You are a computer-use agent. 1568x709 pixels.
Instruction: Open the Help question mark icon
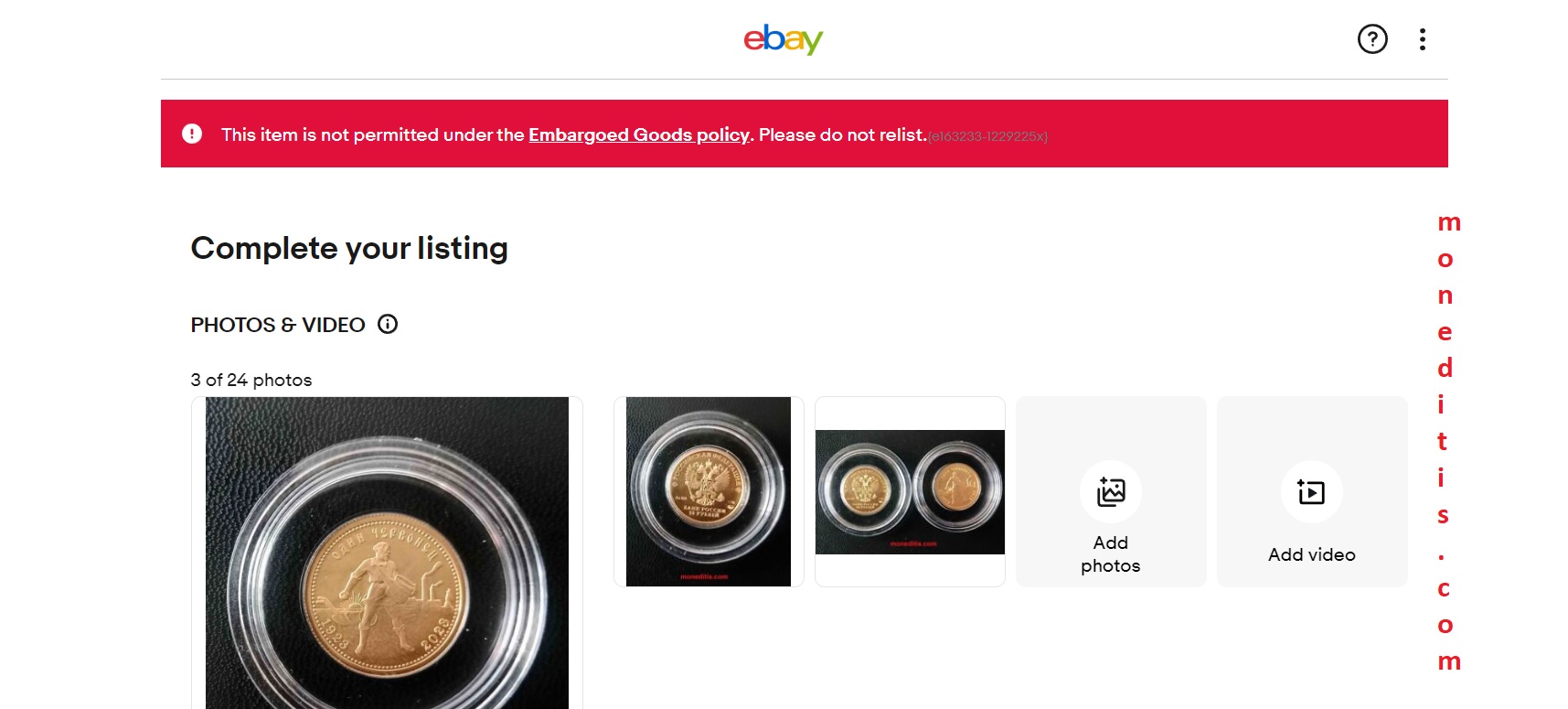[x=1371, y=39]
